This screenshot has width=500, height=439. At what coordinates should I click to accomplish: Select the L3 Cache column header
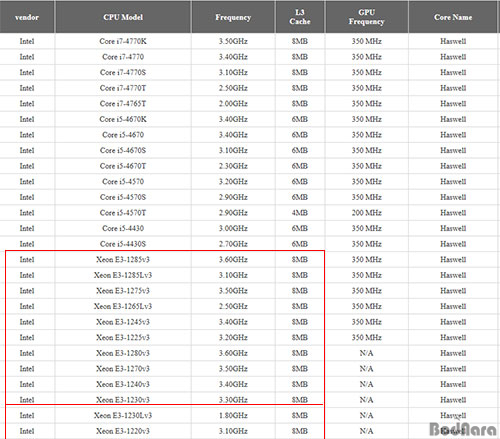[300, 17]
